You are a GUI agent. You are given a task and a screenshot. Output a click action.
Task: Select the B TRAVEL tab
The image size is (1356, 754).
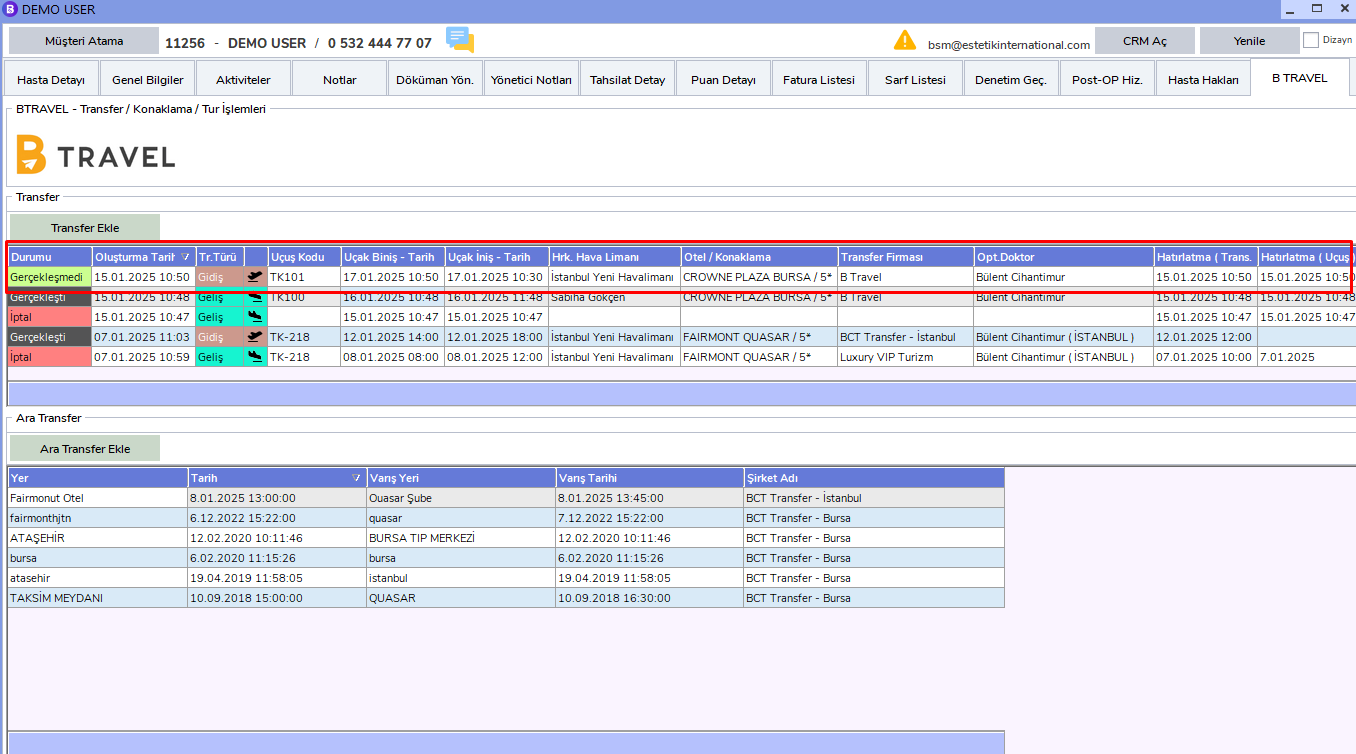click(1300, 78)
